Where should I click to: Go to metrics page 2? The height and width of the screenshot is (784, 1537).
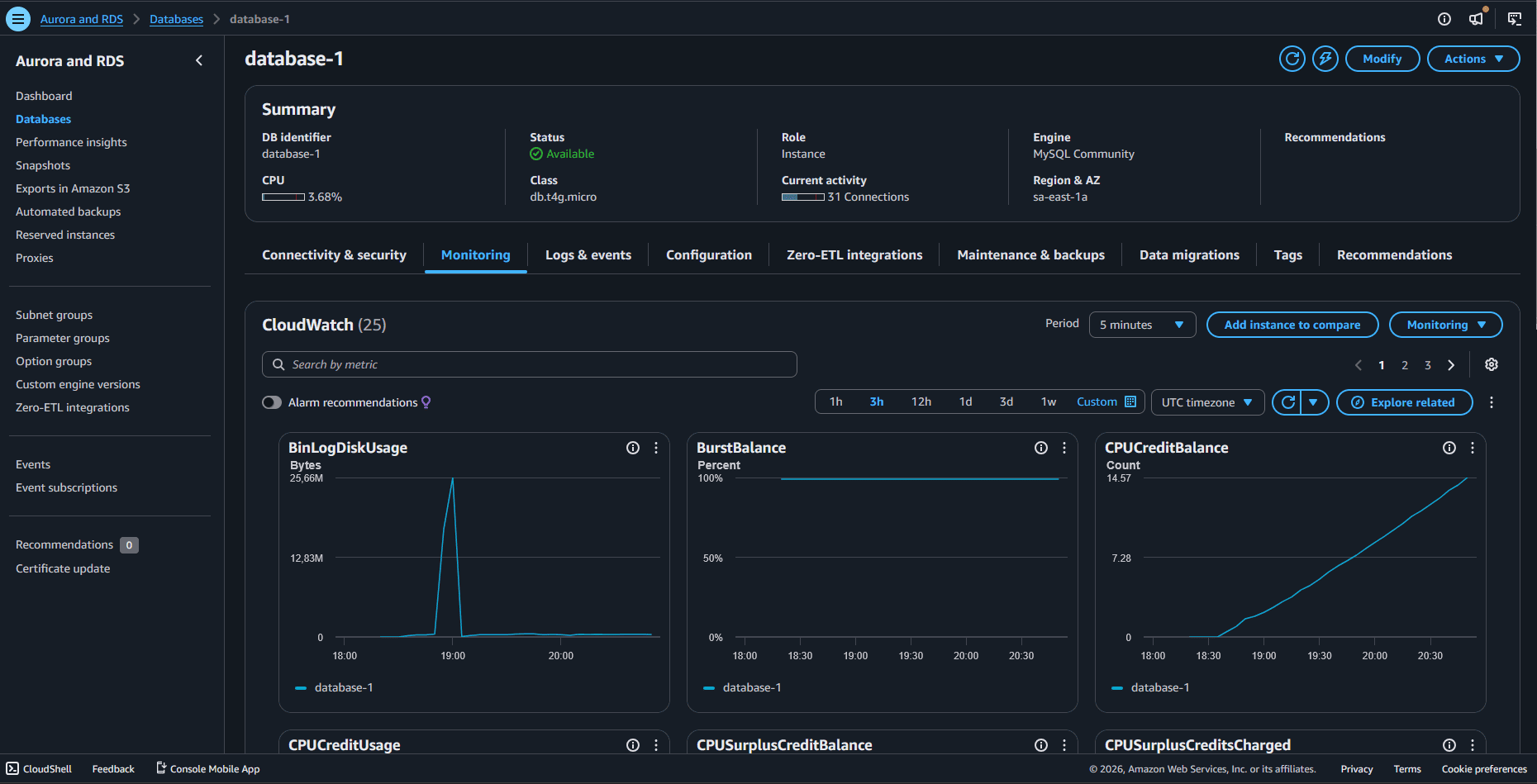point(1405,365)
